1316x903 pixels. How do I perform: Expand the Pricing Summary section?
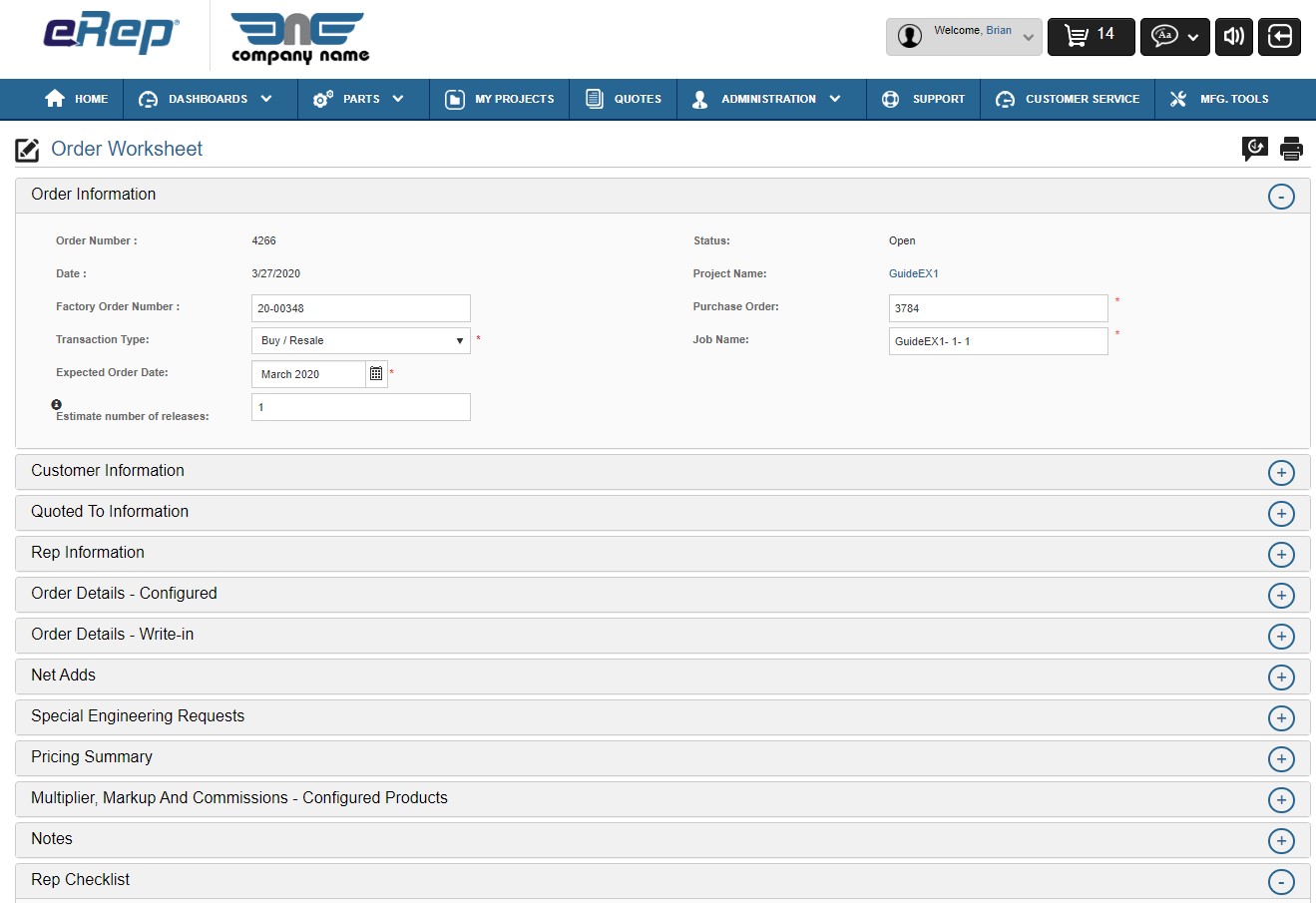(1281, 758)
